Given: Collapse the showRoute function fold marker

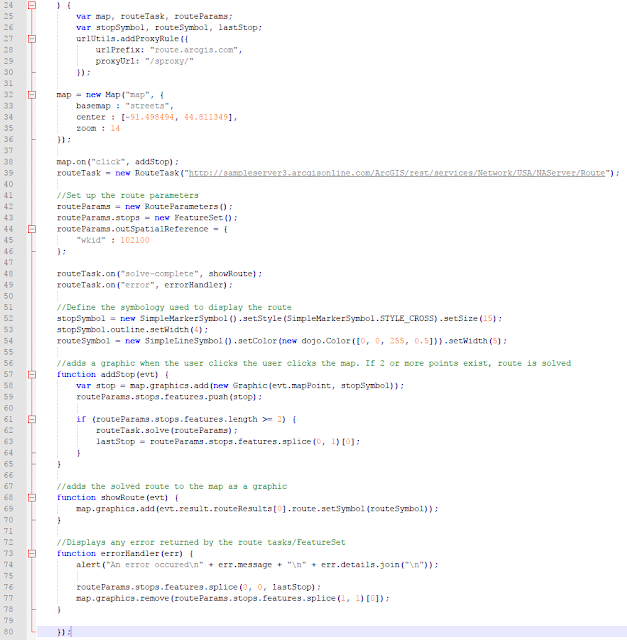Looking at the screenshot, I should [32, 498].
